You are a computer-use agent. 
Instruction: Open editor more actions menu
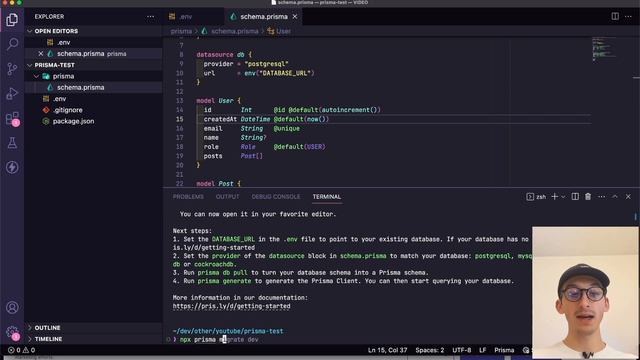(628, 16)
